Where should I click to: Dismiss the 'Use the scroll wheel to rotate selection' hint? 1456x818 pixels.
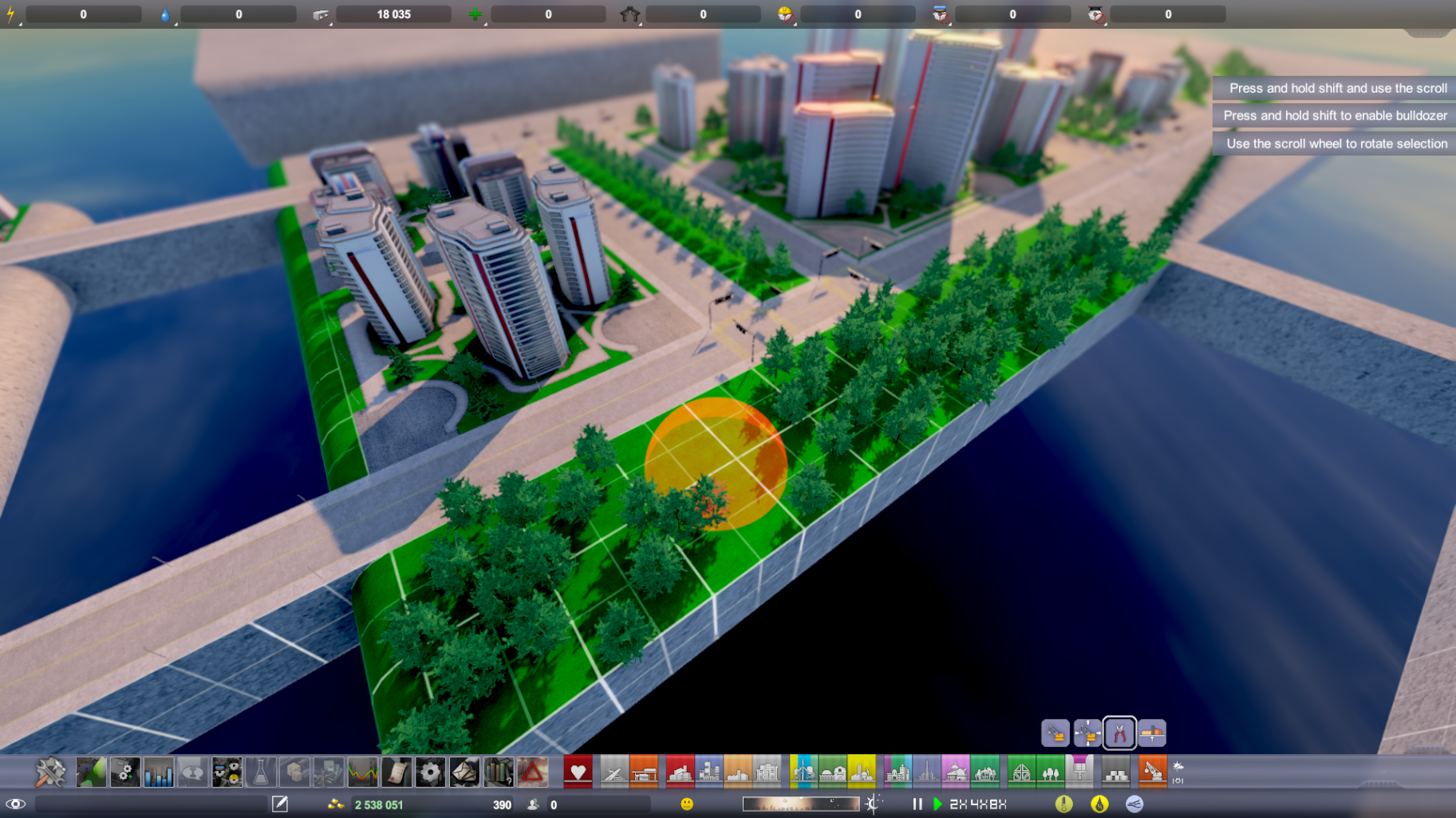[1336, 144]
